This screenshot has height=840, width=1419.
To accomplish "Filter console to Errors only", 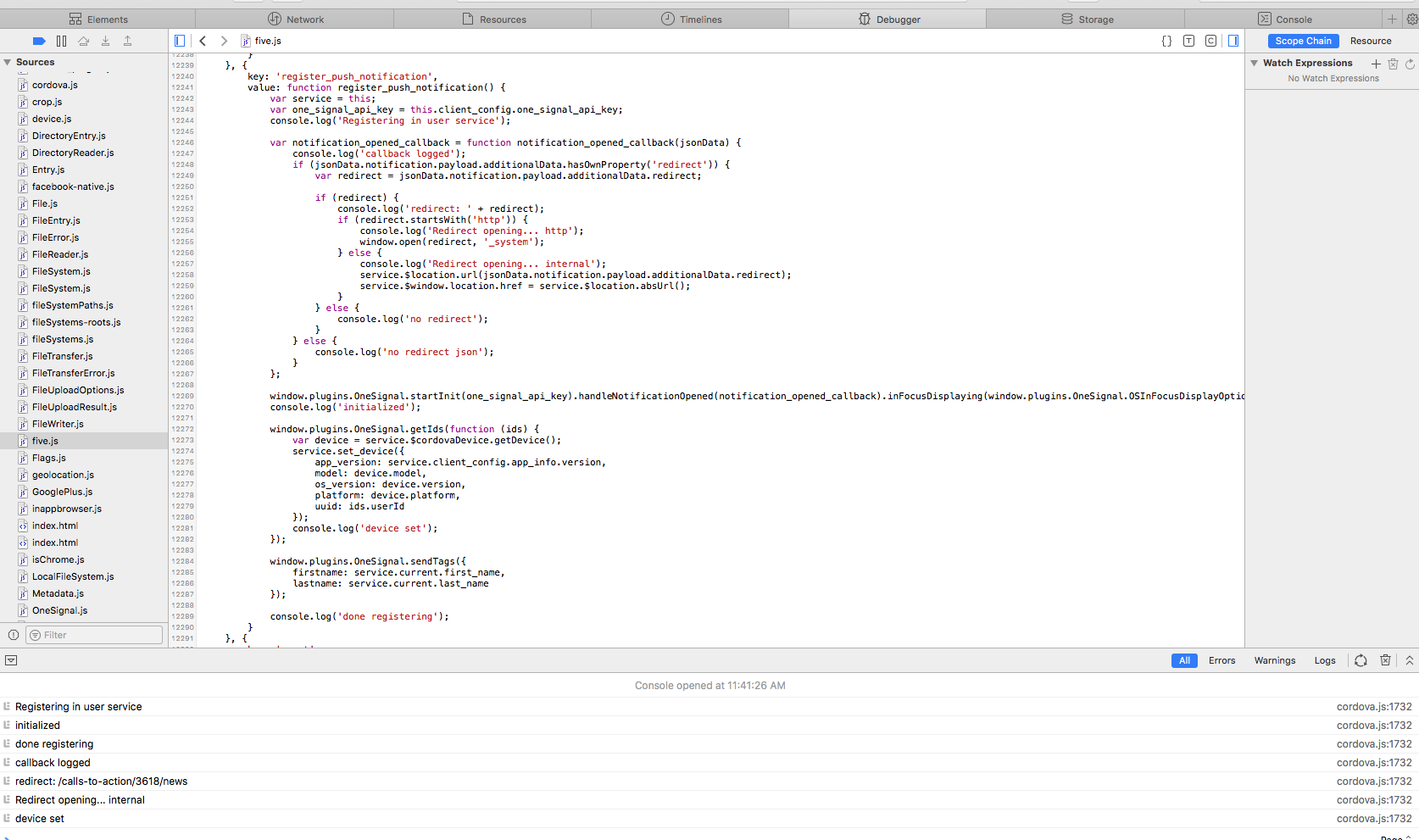I will 1221,660.
